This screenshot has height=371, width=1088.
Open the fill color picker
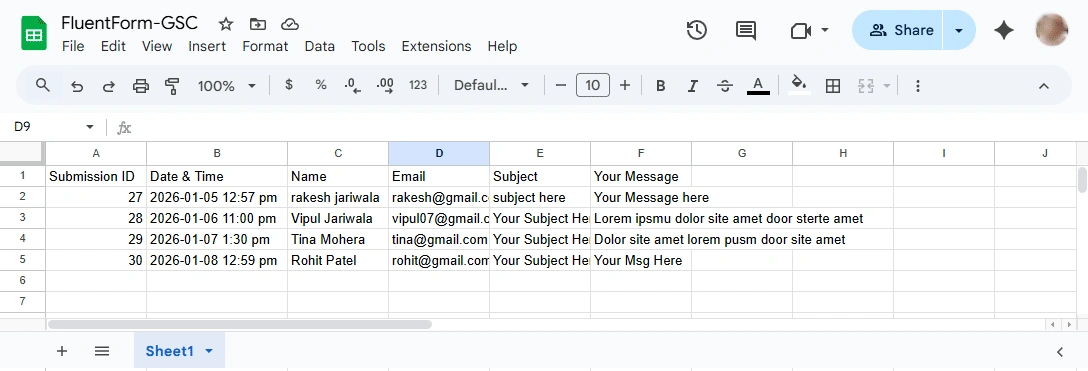click(x=799, y=85)
